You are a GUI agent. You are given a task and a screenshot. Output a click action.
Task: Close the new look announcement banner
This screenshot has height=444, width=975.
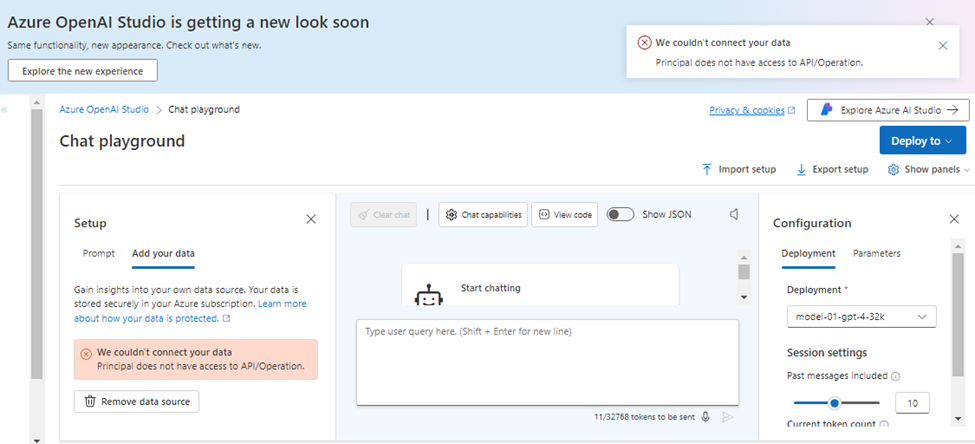[930, 22]
